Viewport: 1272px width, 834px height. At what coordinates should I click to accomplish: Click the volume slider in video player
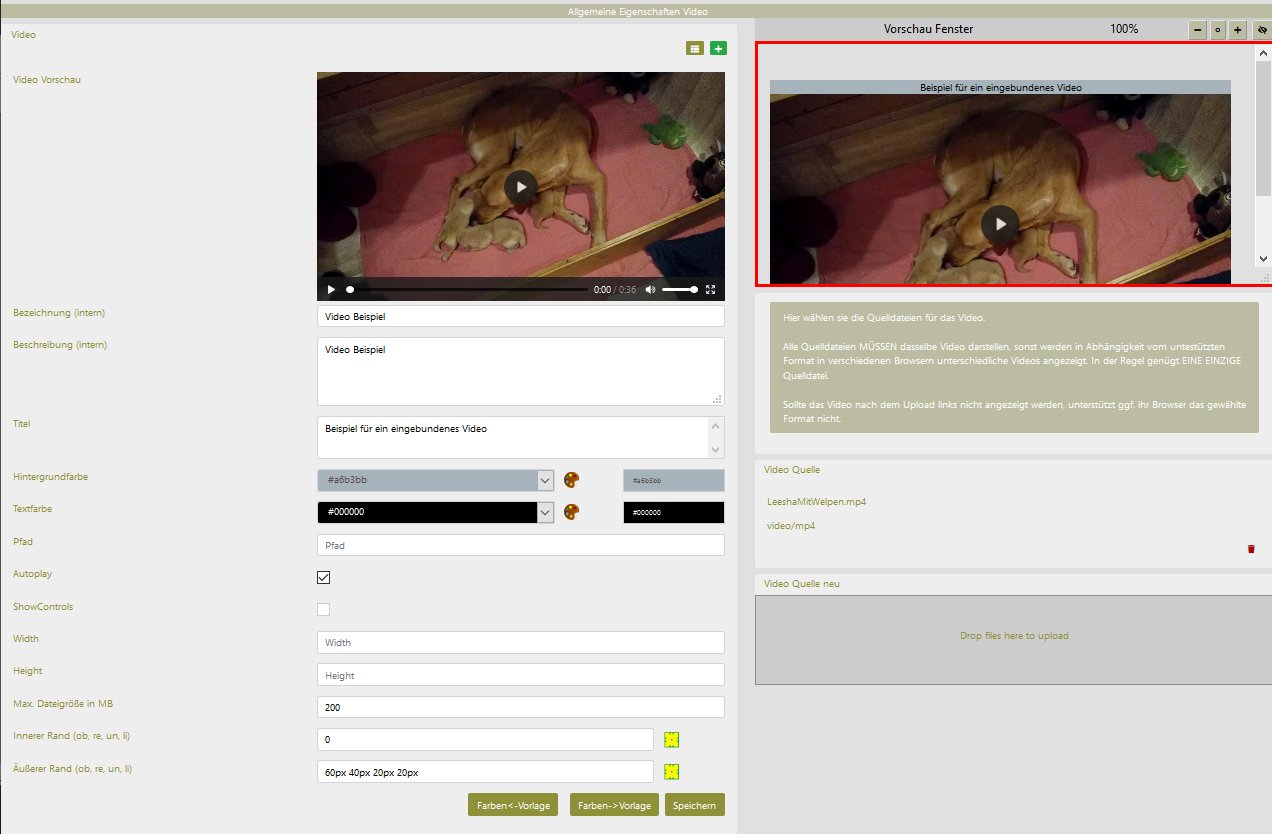(680, 290)
